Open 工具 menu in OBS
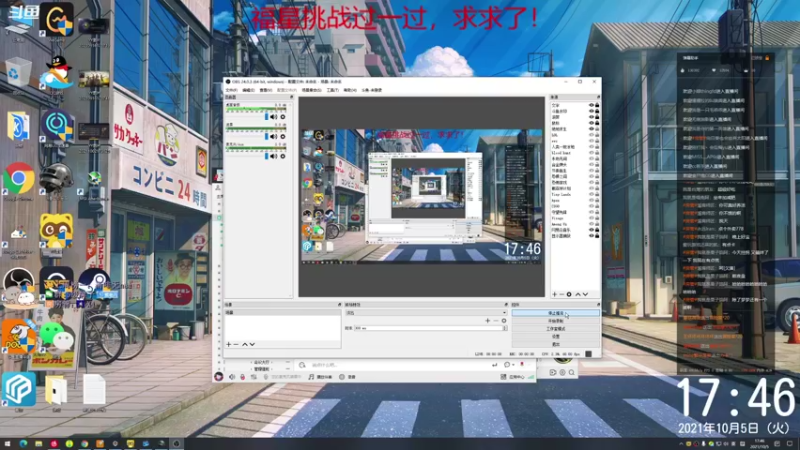The image size is (800, 450). [x=332, y=90]
